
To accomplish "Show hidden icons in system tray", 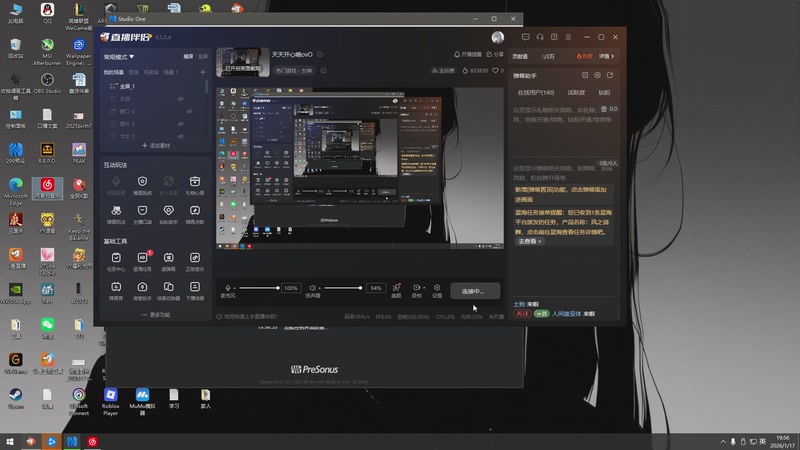I will [723, 442].
